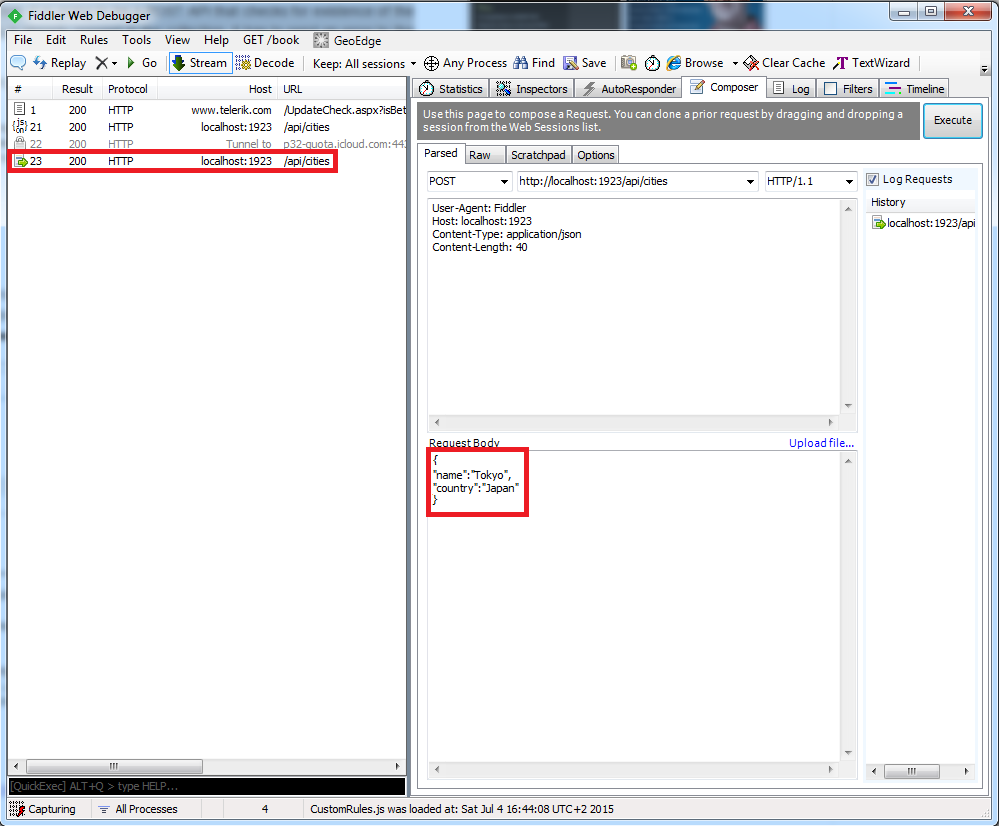Click the toolbar overflow arrow at right edge

[984, 69]
